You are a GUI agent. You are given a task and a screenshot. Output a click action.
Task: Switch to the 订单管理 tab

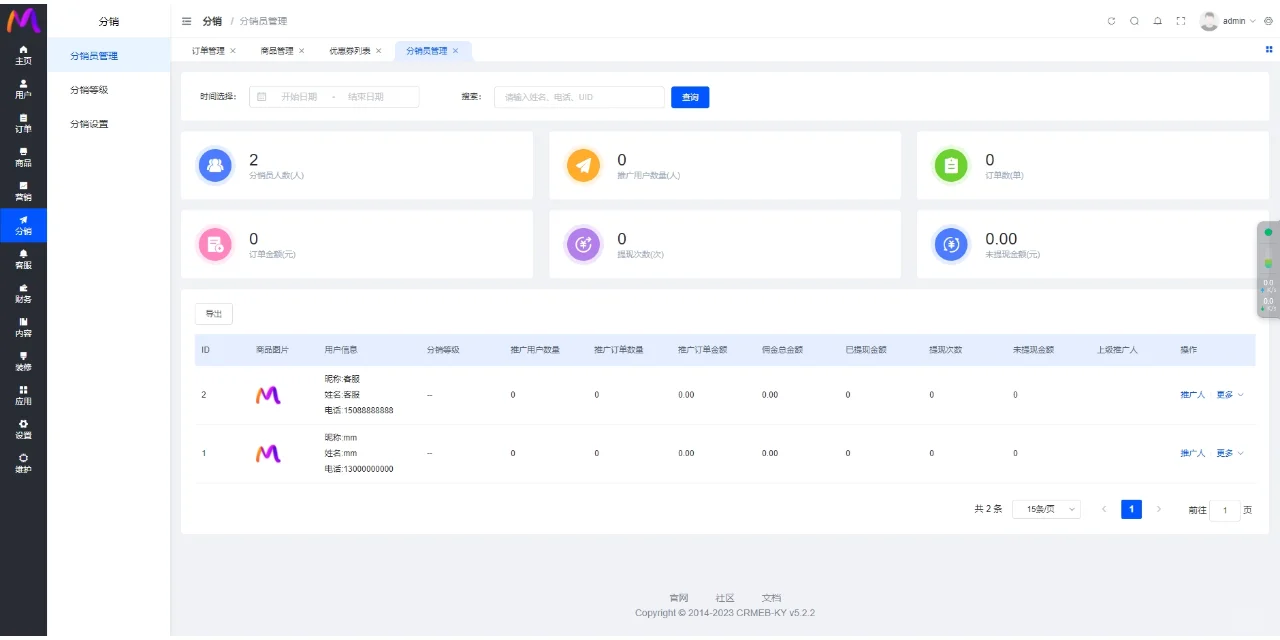[x=208, y=51]
